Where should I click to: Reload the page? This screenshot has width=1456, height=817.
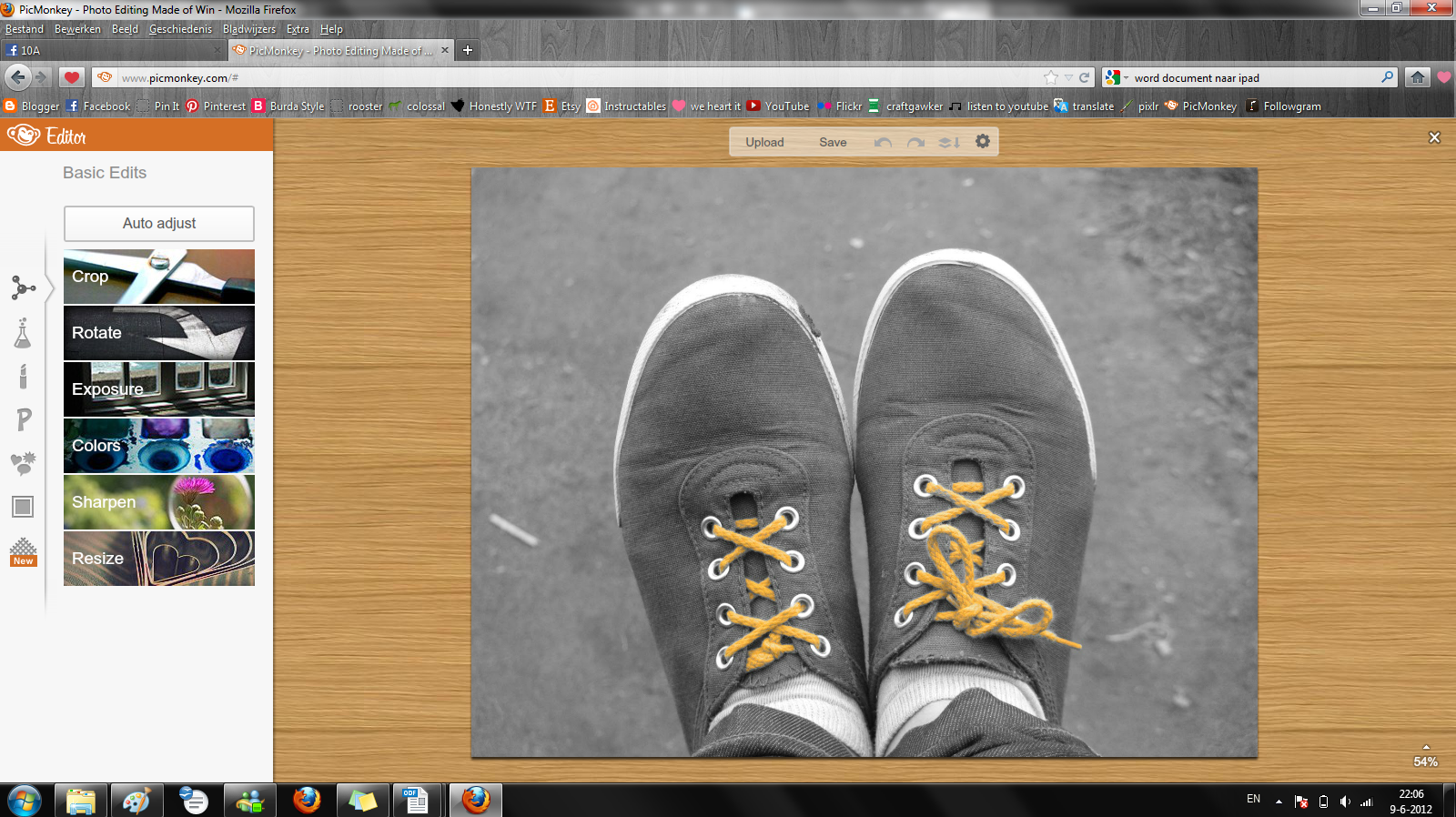click(1084, 78)
